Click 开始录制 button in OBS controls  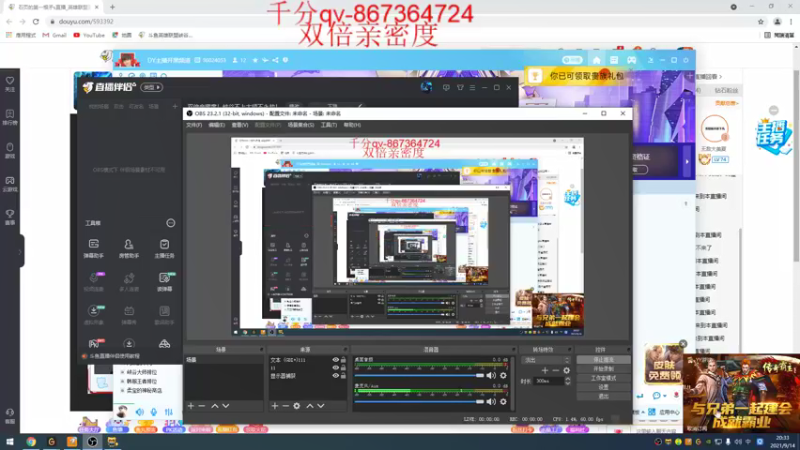604,369
